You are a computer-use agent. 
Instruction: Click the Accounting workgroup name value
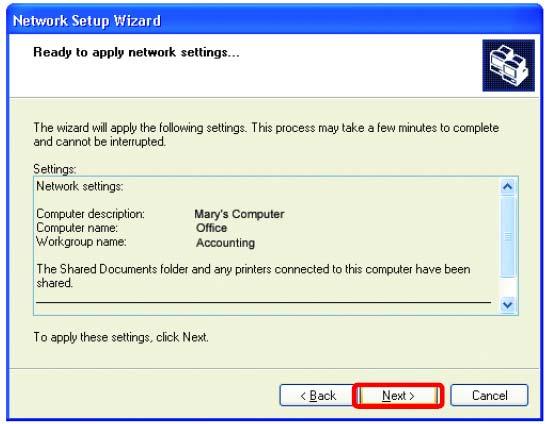225,243
